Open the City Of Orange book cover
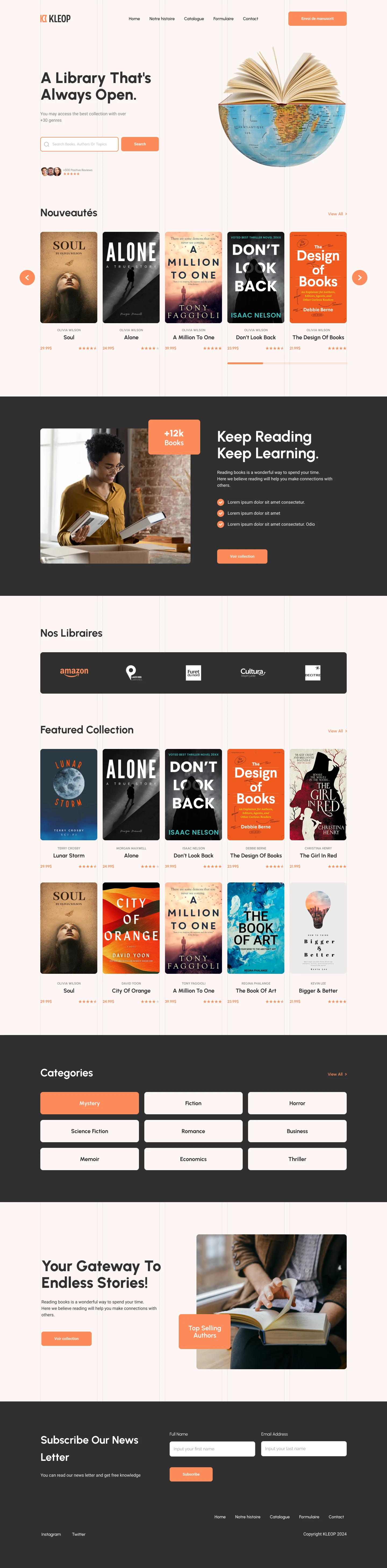 click(131, 928)
